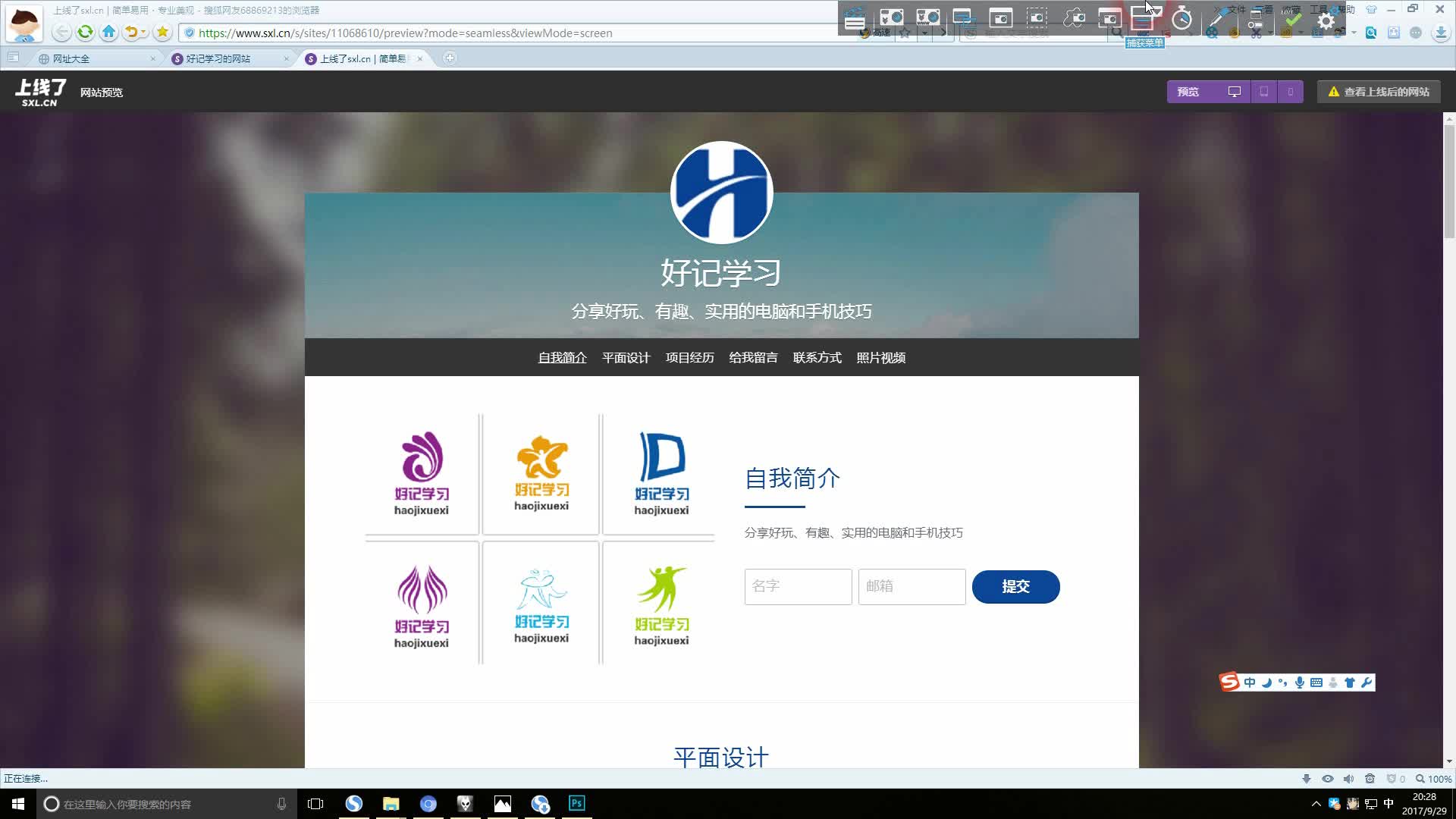Click the 预览 preview button
This screenshot has height=819, width=1456.
[1188, 92]
